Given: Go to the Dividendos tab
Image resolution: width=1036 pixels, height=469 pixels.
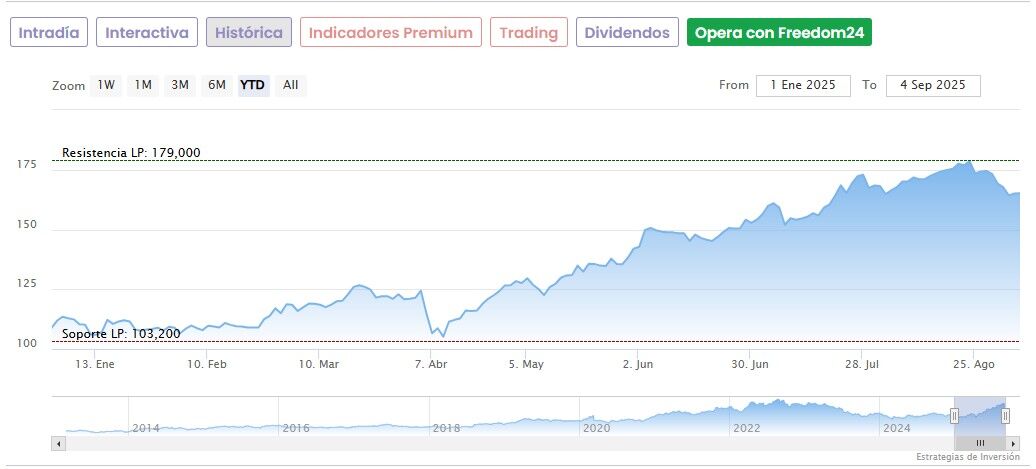Looking at the screenshot, I should [x=627, y=32].
